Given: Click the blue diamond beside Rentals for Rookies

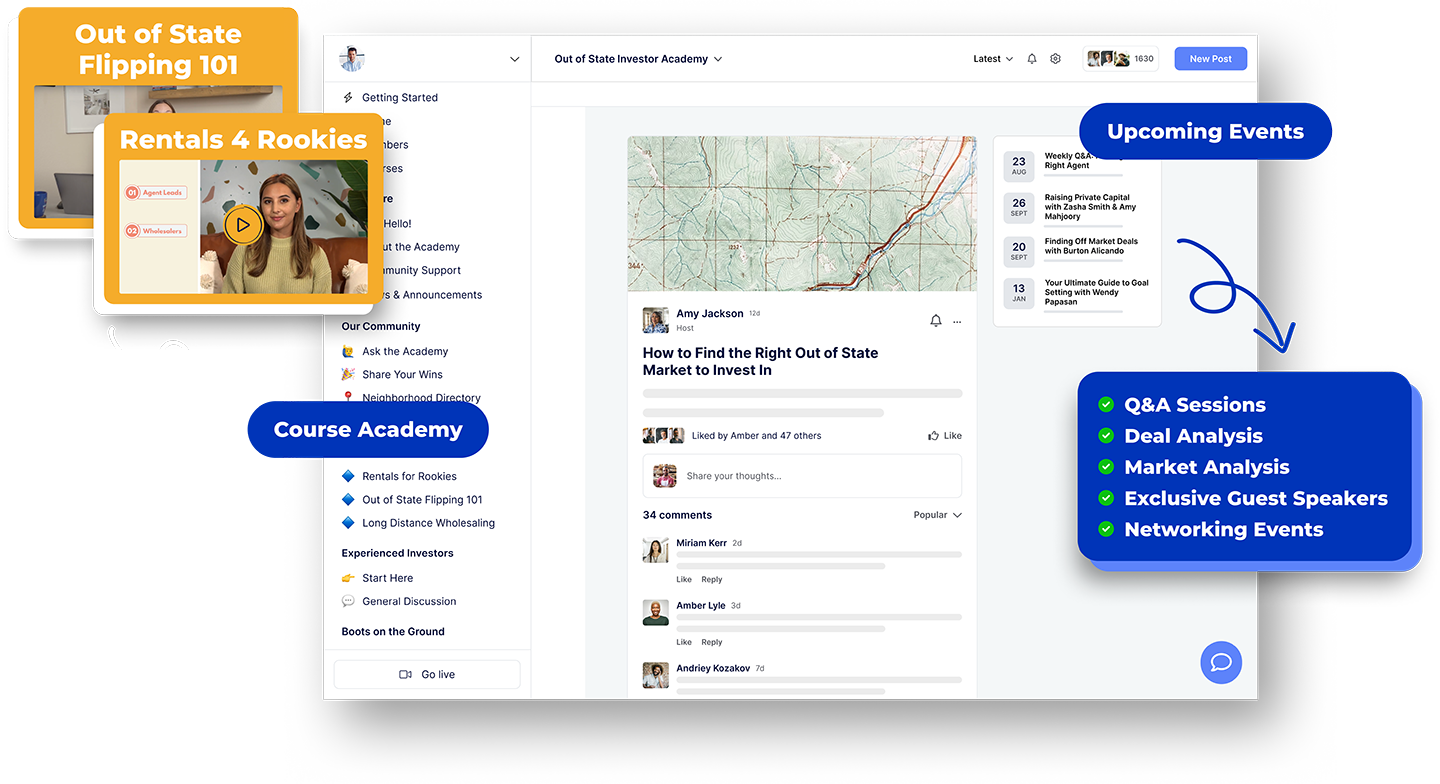Looking at the screenshot, I should click(348, 476).
